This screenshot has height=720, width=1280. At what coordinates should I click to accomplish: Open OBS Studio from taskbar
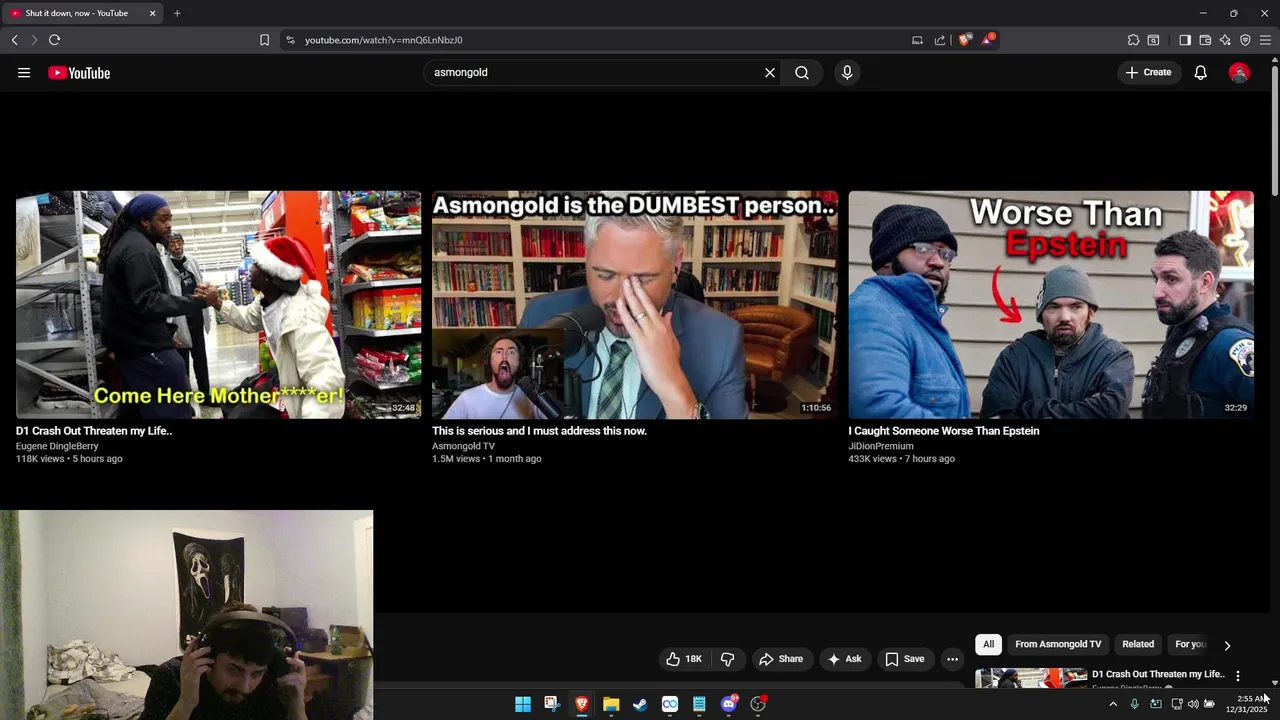click(758, 704)
